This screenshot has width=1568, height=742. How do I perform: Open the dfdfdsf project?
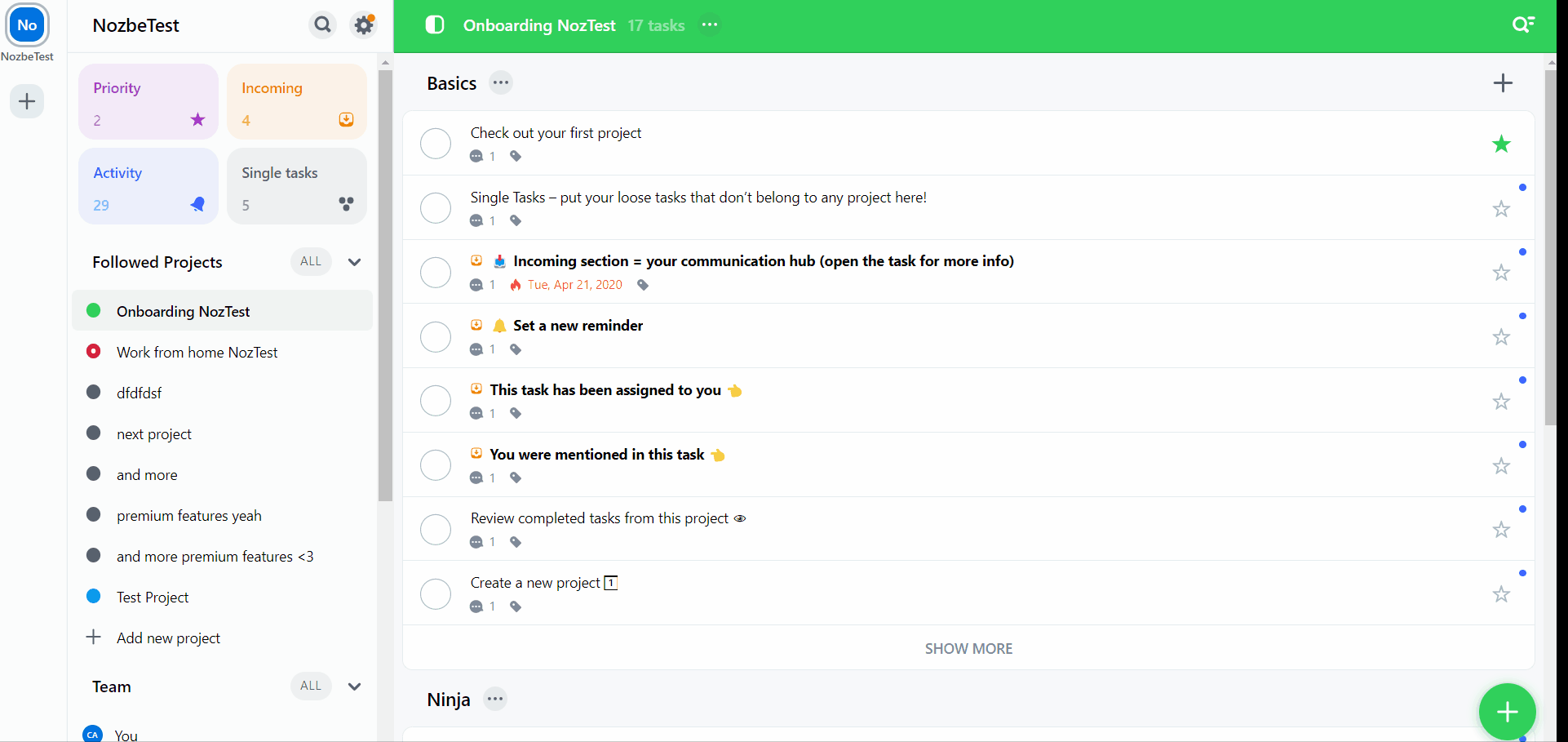[222, 393]
